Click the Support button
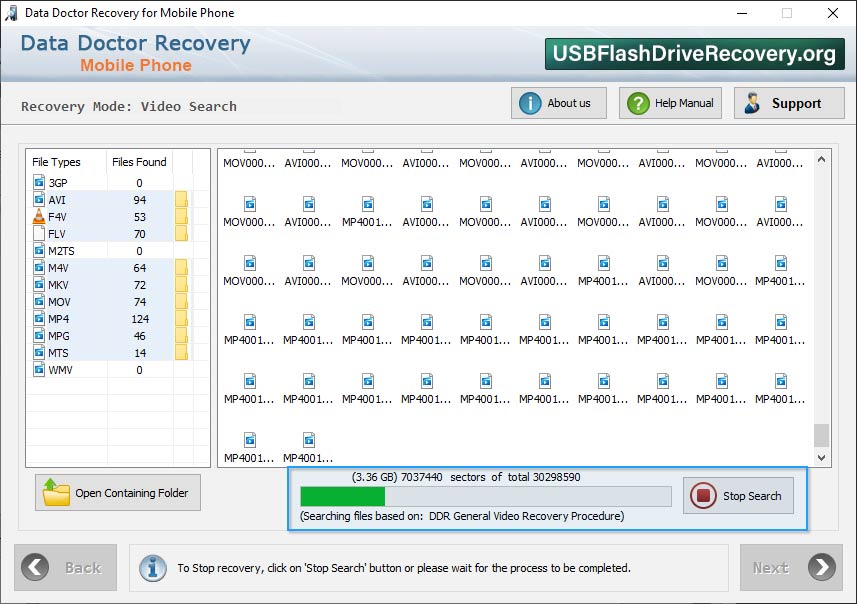The image size is (857, 604). coord(789,103)
